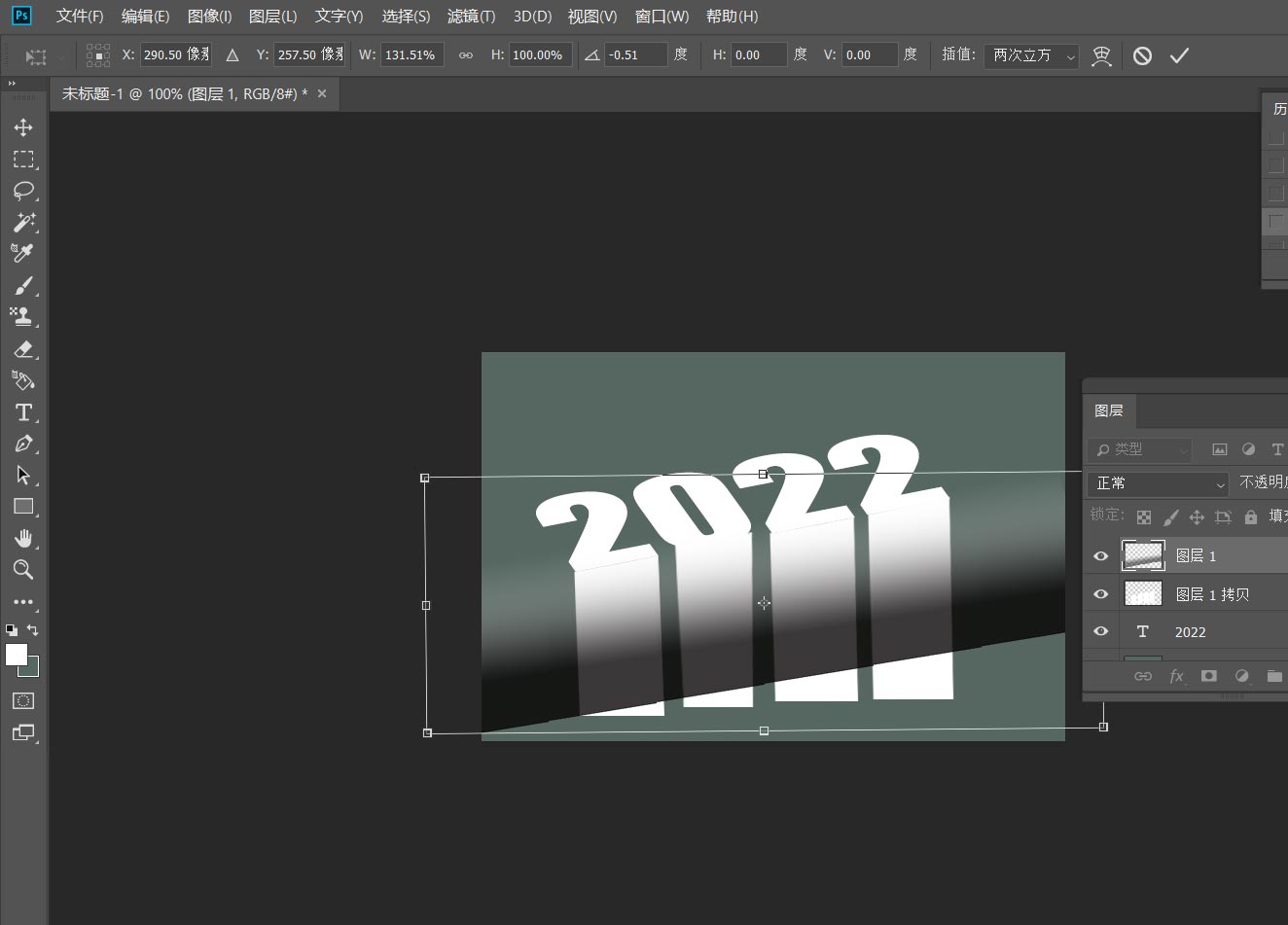The image size is (1288, 925).
Task: Filter layers by pixel type
Action: click(1219, 449)
